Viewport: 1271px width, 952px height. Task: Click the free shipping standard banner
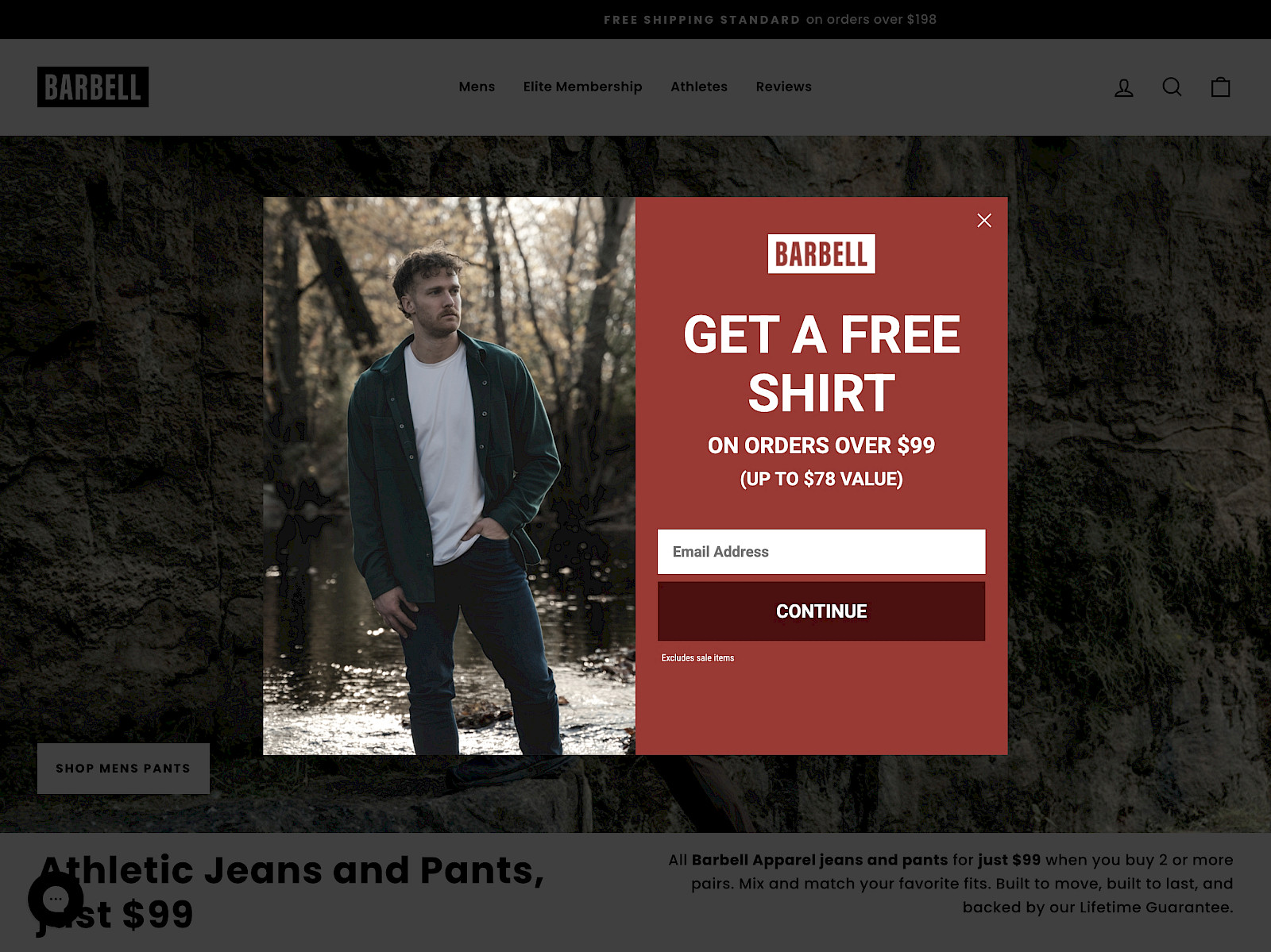[770, 19]
